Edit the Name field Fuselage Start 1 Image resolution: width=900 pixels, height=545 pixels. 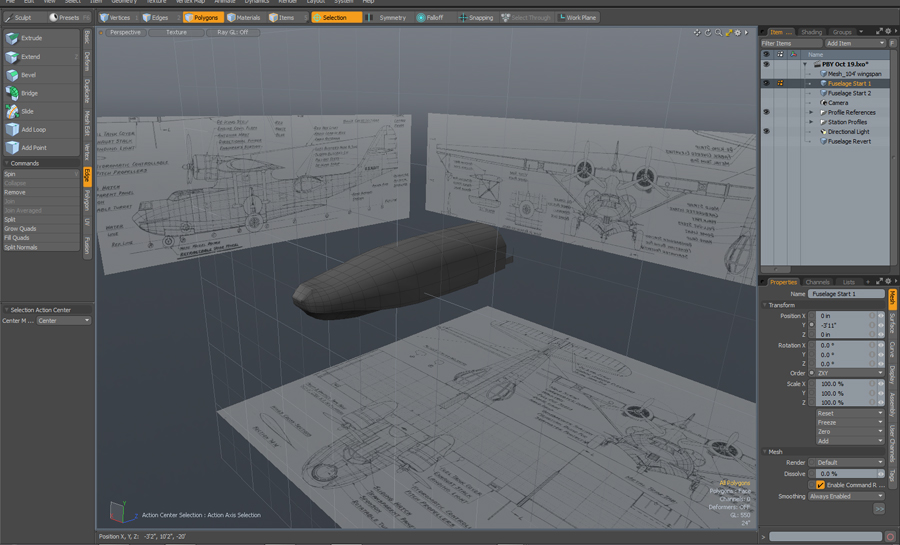846,294
